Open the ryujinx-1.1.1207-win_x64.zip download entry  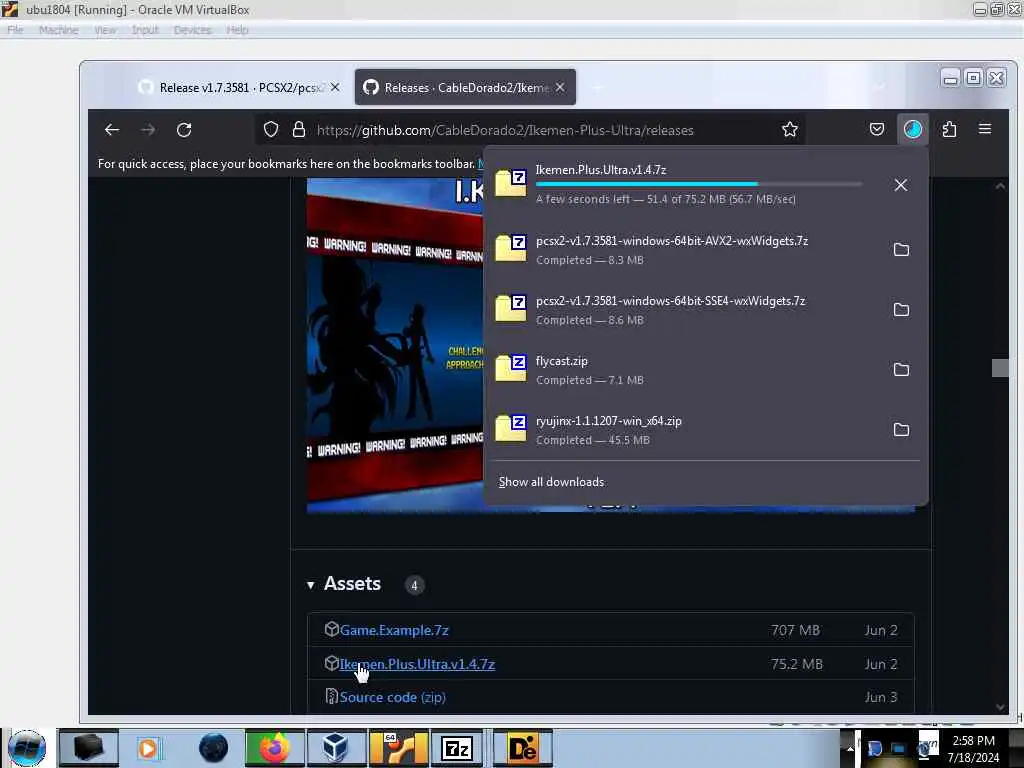681,430
